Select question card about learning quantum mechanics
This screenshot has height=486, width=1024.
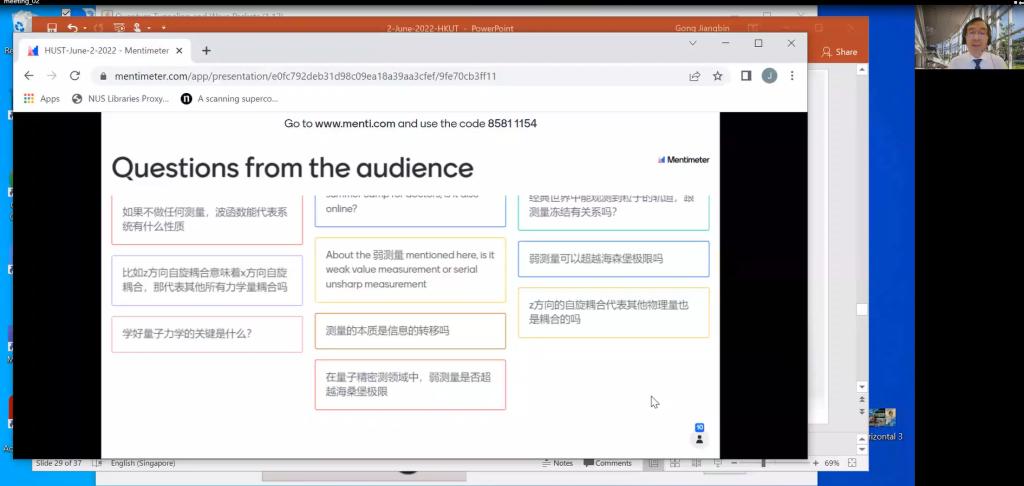click(207, 334)
